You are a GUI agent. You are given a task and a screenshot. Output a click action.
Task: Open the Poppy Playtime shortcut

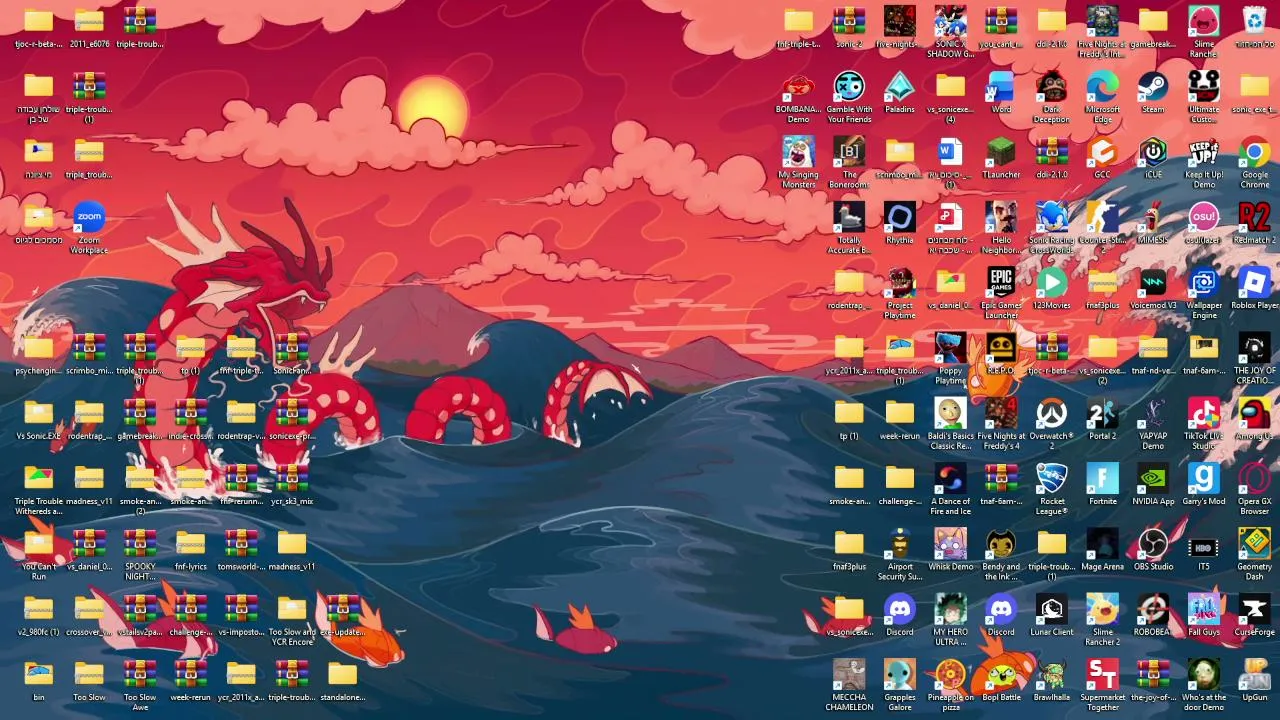(x=950, y=349)
